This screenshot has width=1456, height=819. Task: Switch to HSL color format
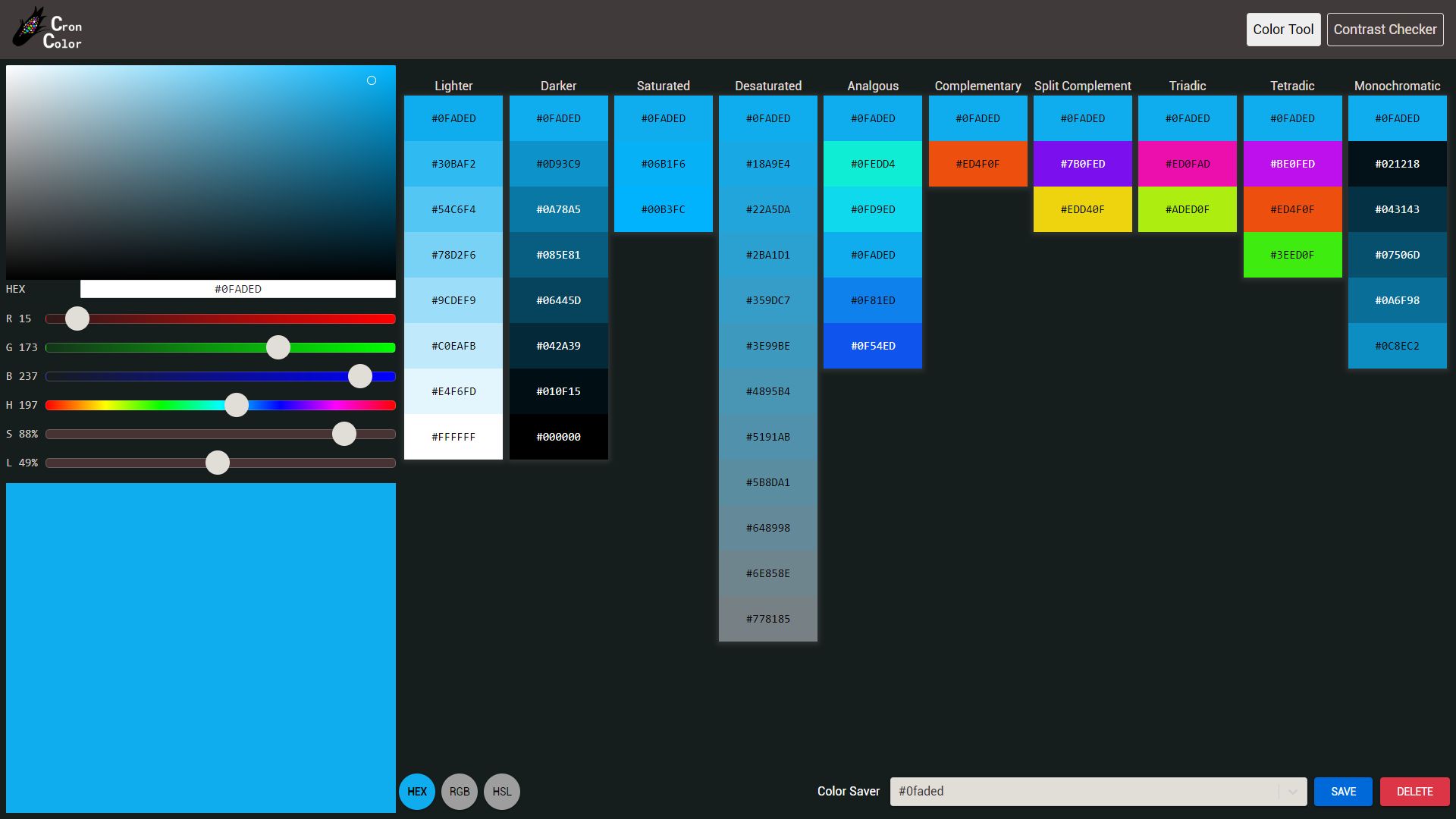click(501, 791)
